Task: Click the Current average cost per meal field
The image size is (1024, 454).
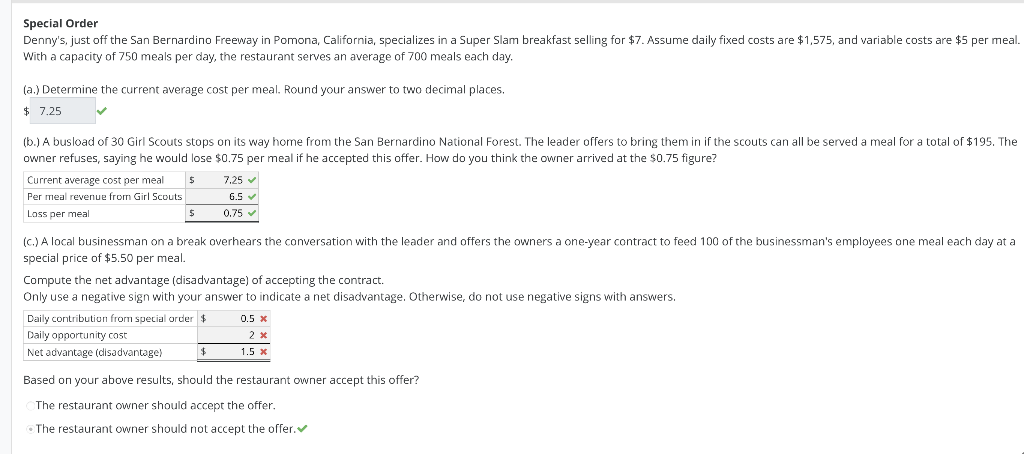Action: pyautogui.click(x=222, y=180)
